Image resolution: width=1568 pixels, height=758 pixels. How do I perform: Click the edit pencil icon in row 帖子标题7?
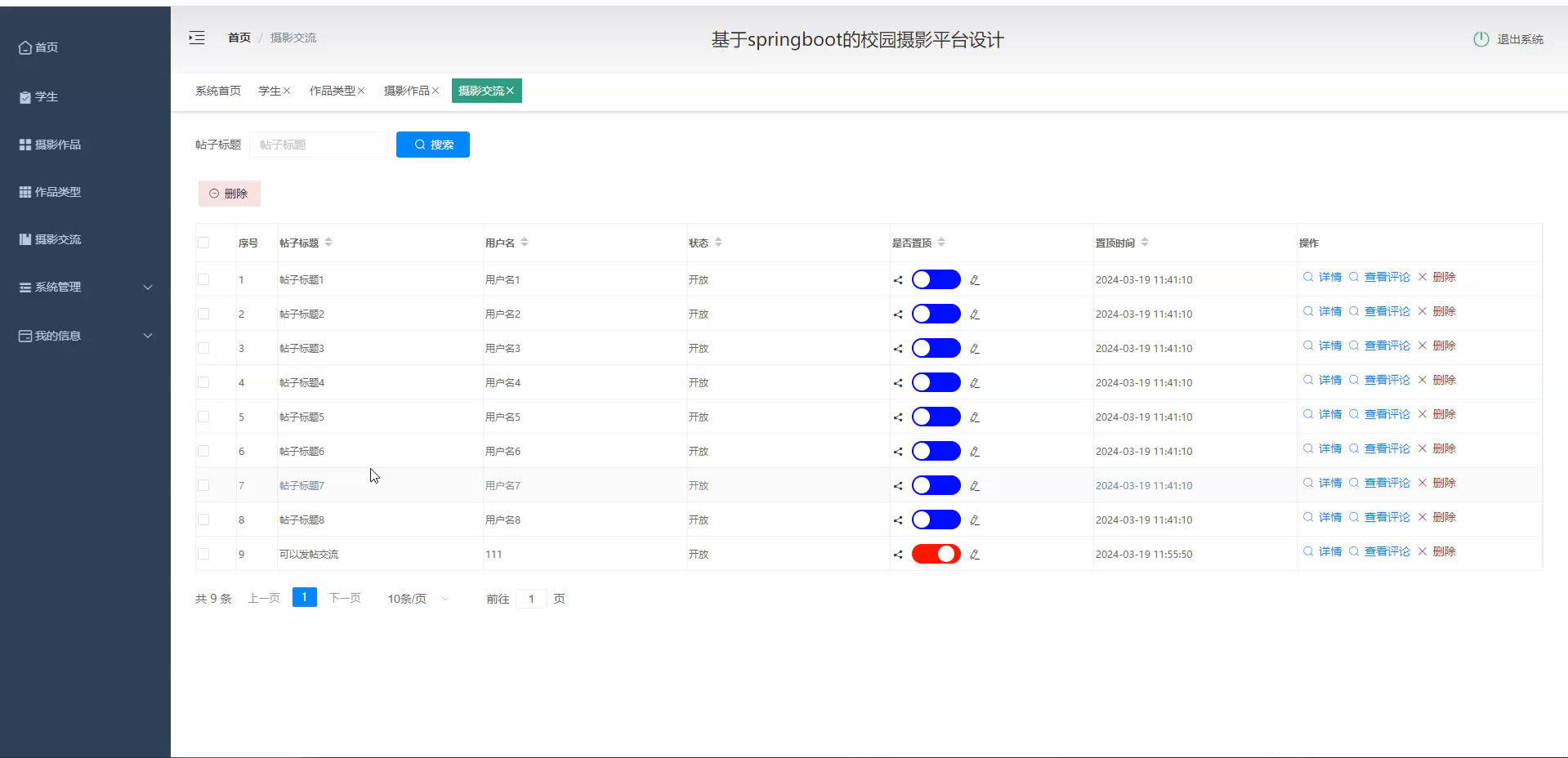975,486
